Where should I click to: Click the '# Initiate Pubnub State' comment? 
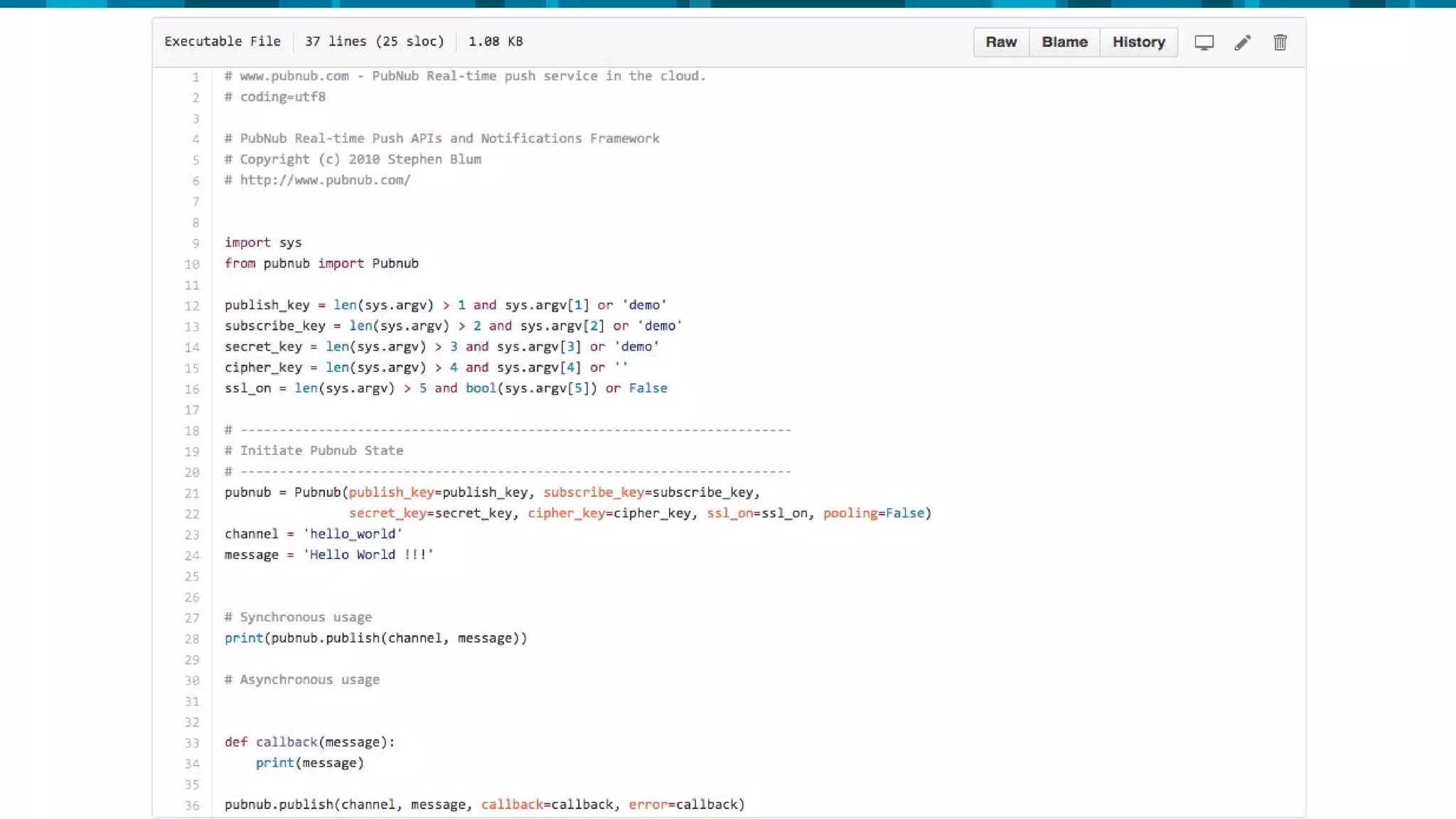(314, 450)
